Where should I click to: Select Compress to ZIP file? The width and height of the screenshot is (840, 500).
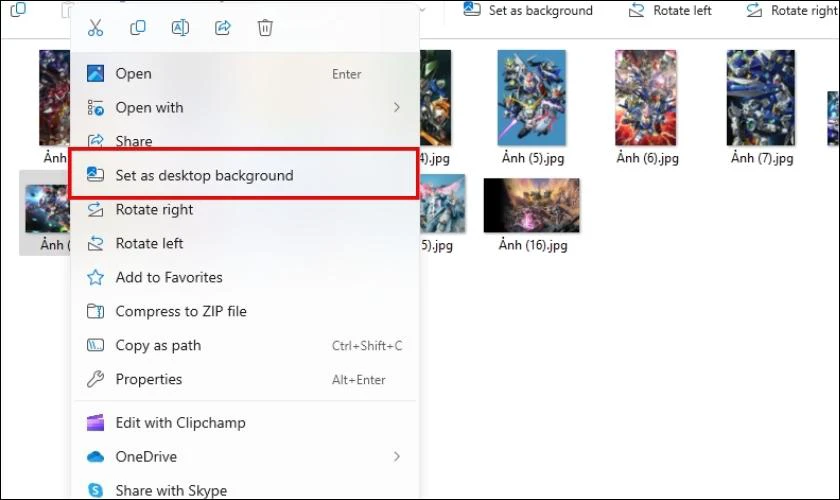click(244, 311)
